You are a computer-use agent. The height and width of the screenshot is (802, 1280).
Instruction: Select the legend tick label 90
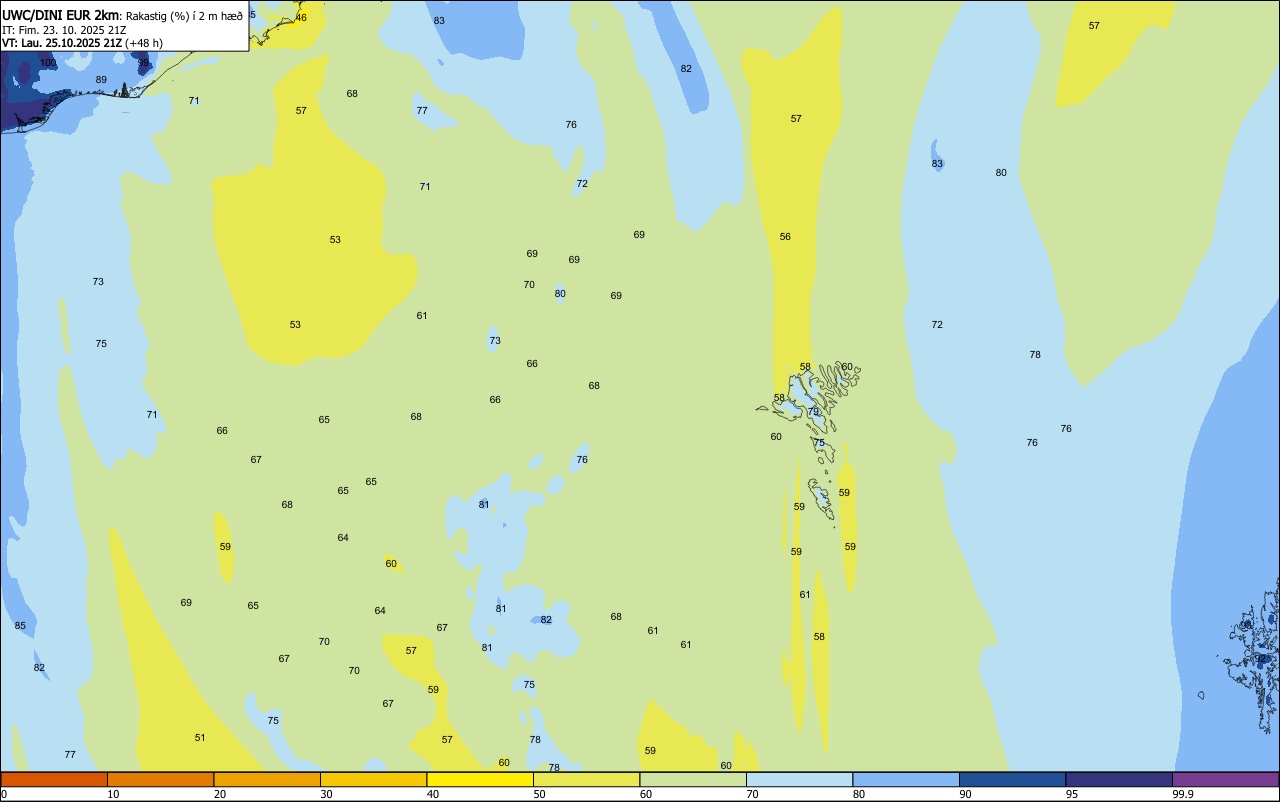coord(965,794)
